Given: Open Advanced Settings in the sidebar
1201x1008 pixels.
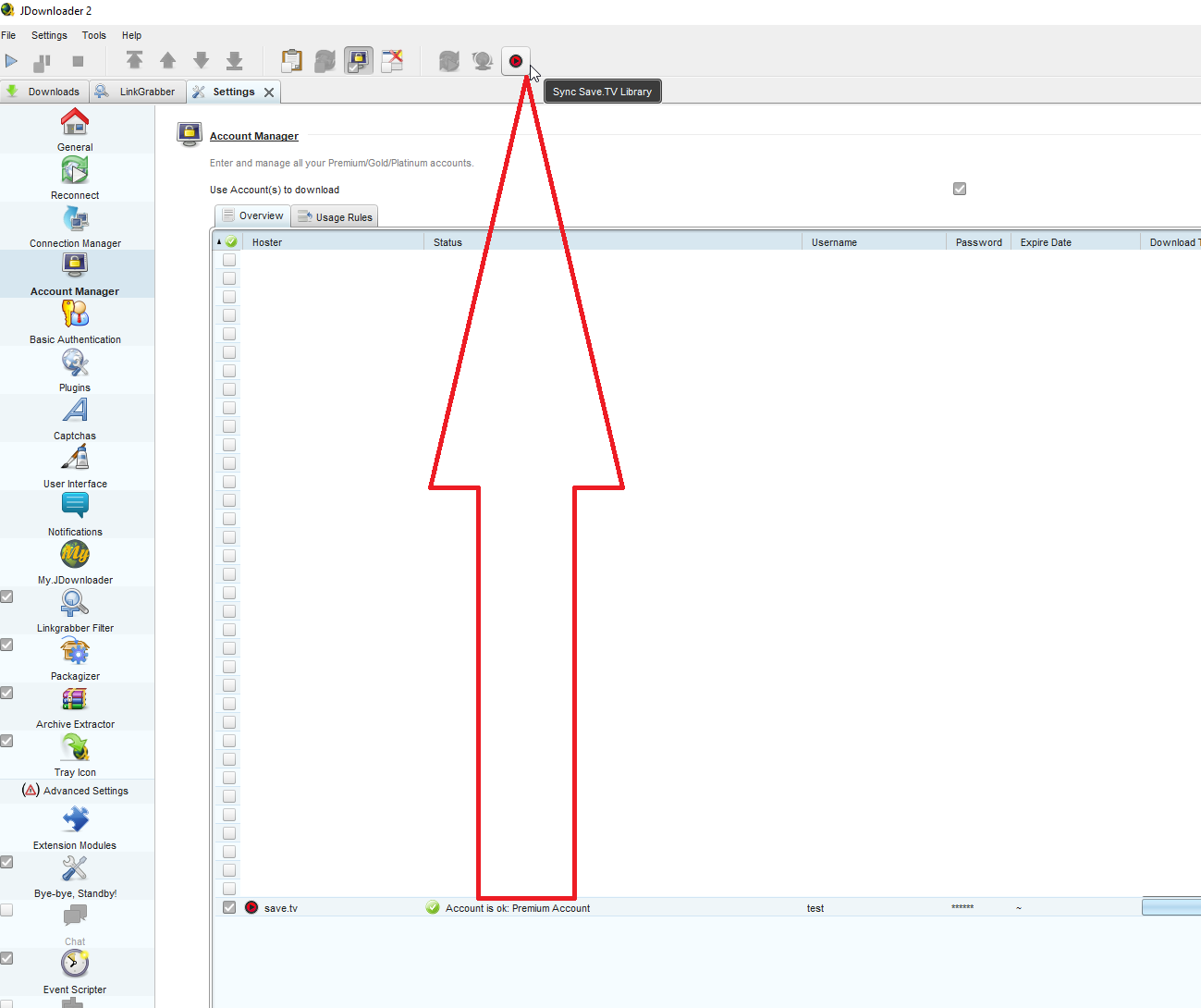Looking at the screenshot, I should pos(76,791).
